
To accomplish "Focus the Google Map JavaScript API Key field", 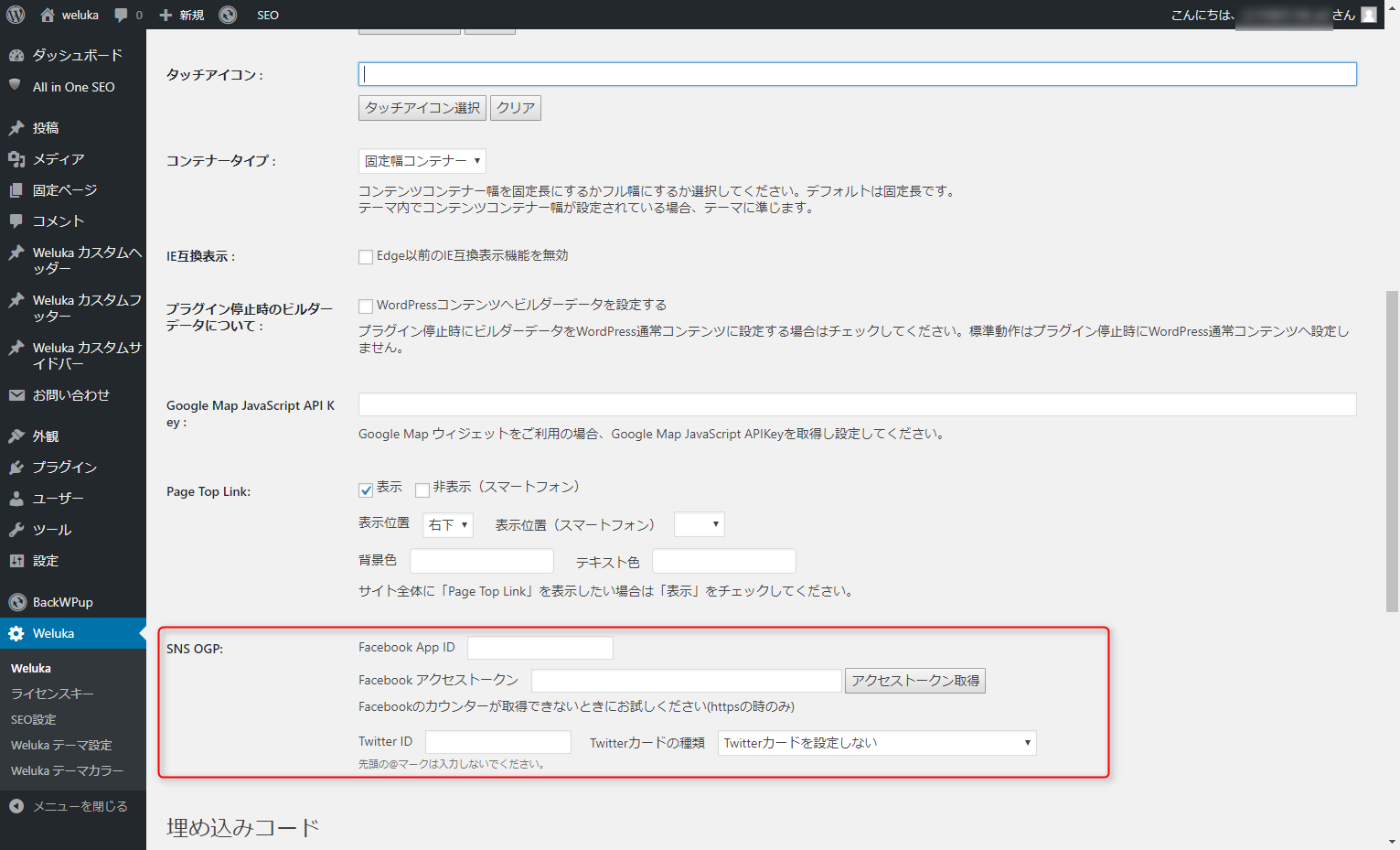I will pos(857,404).
